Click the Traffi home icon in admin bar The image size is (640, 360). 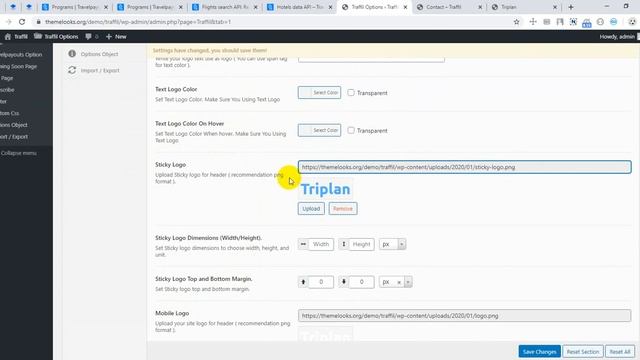(8, 36)
